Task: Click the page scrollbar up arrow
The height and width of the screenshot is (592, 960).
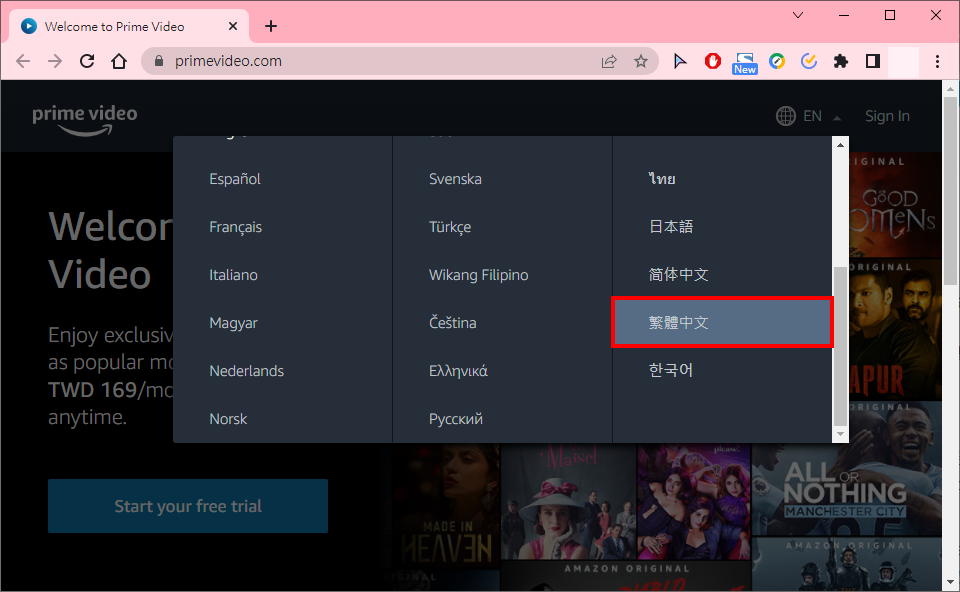Action: (950, 89)
